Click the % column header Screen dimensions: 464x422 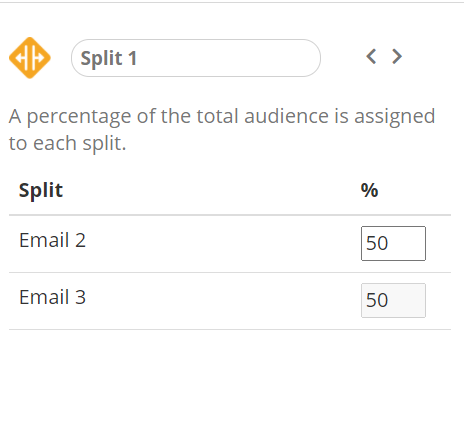pyautogui.click(x=369, y=190)
